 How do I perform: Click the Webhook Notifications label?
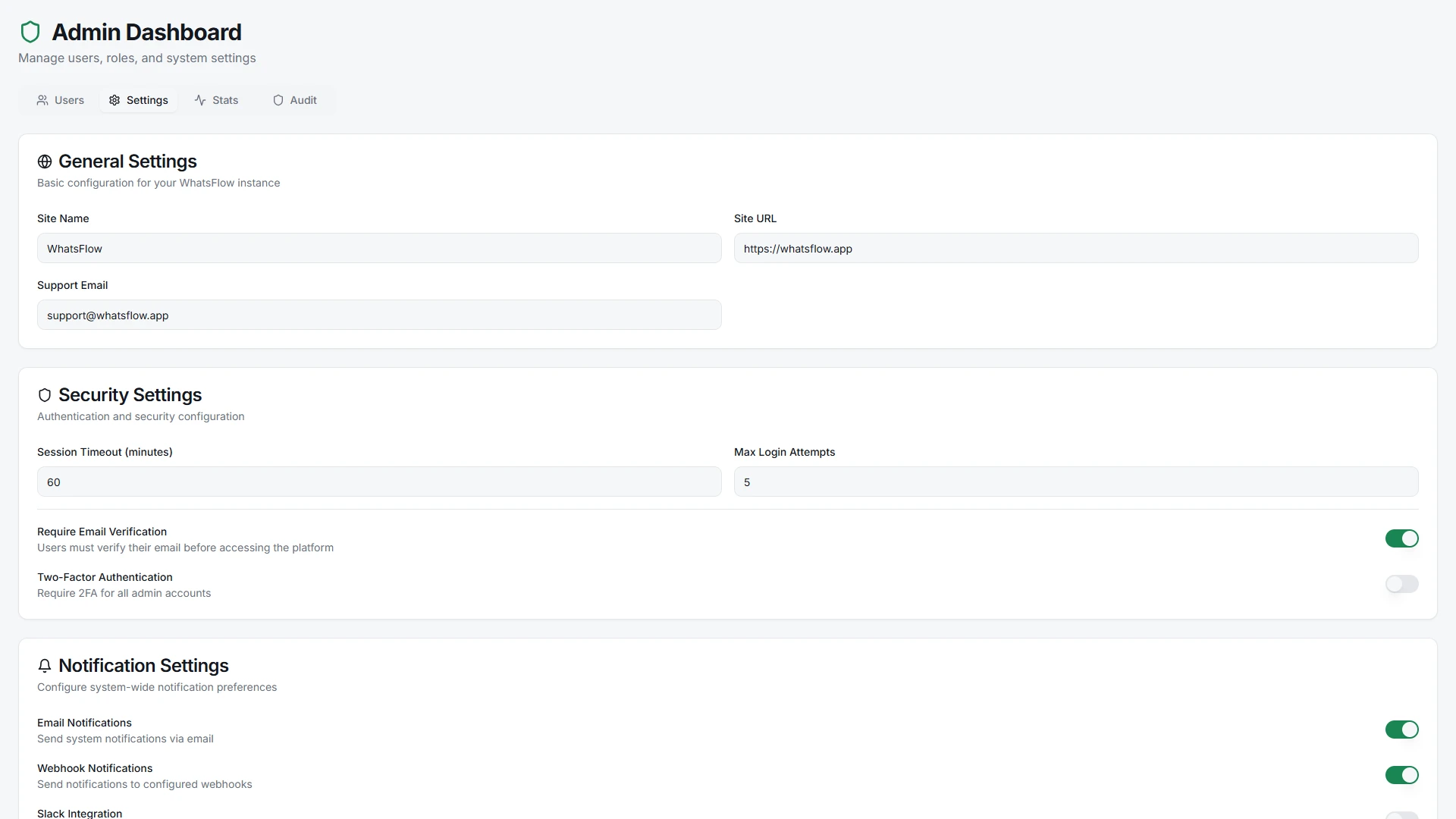tap(95, 768)
